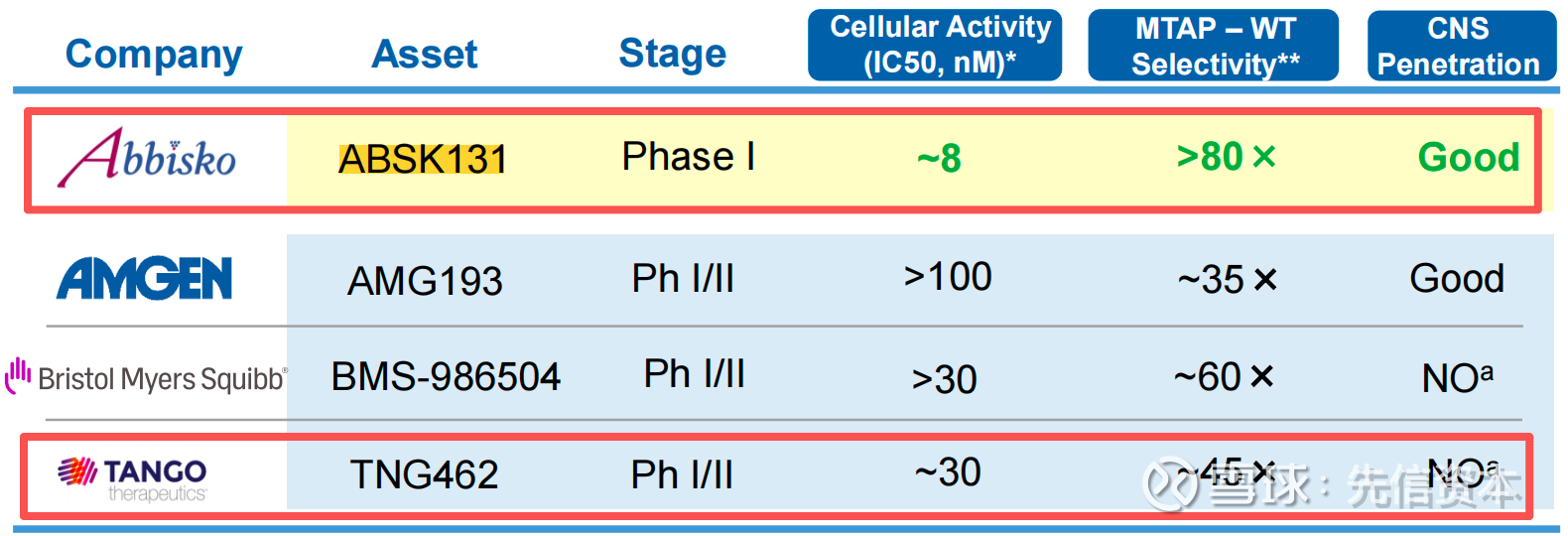This screenshot has width=1568, height=536.
Task: Select the highlighted ABSK131 asset cell
Action: pyautogui.click(x=423, y=159)
